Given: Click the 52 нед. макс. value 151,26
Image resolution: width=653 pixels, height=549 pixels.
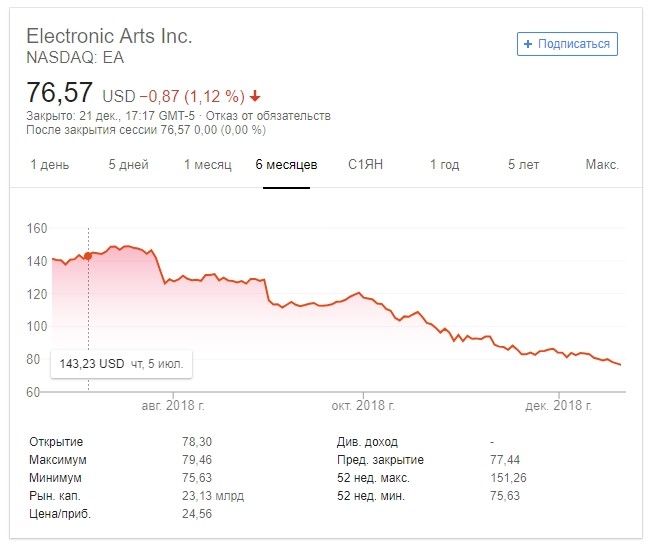Looking at the screenshot, I should pyautogui.click(x=508, y=478).
